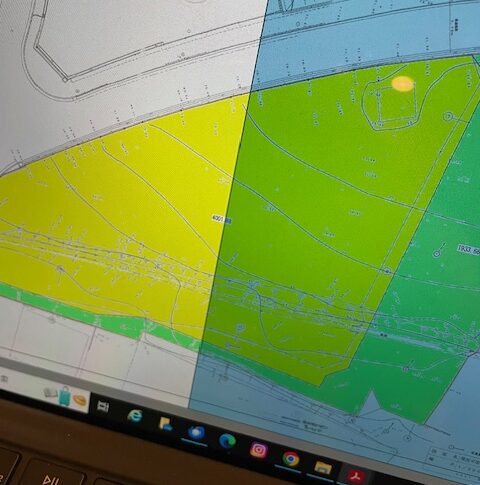Open the Microsoft Edge taskbar icon

coord(228,441)
